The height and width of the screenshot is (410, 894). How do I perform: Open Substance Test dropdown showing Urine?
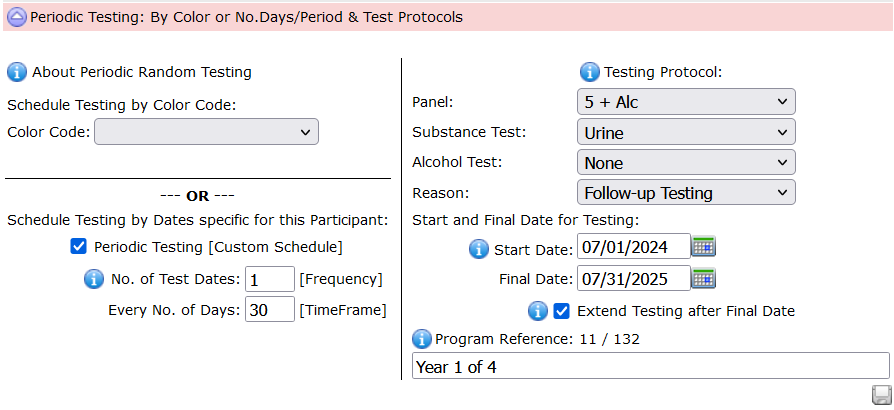(x=686, y=132)
